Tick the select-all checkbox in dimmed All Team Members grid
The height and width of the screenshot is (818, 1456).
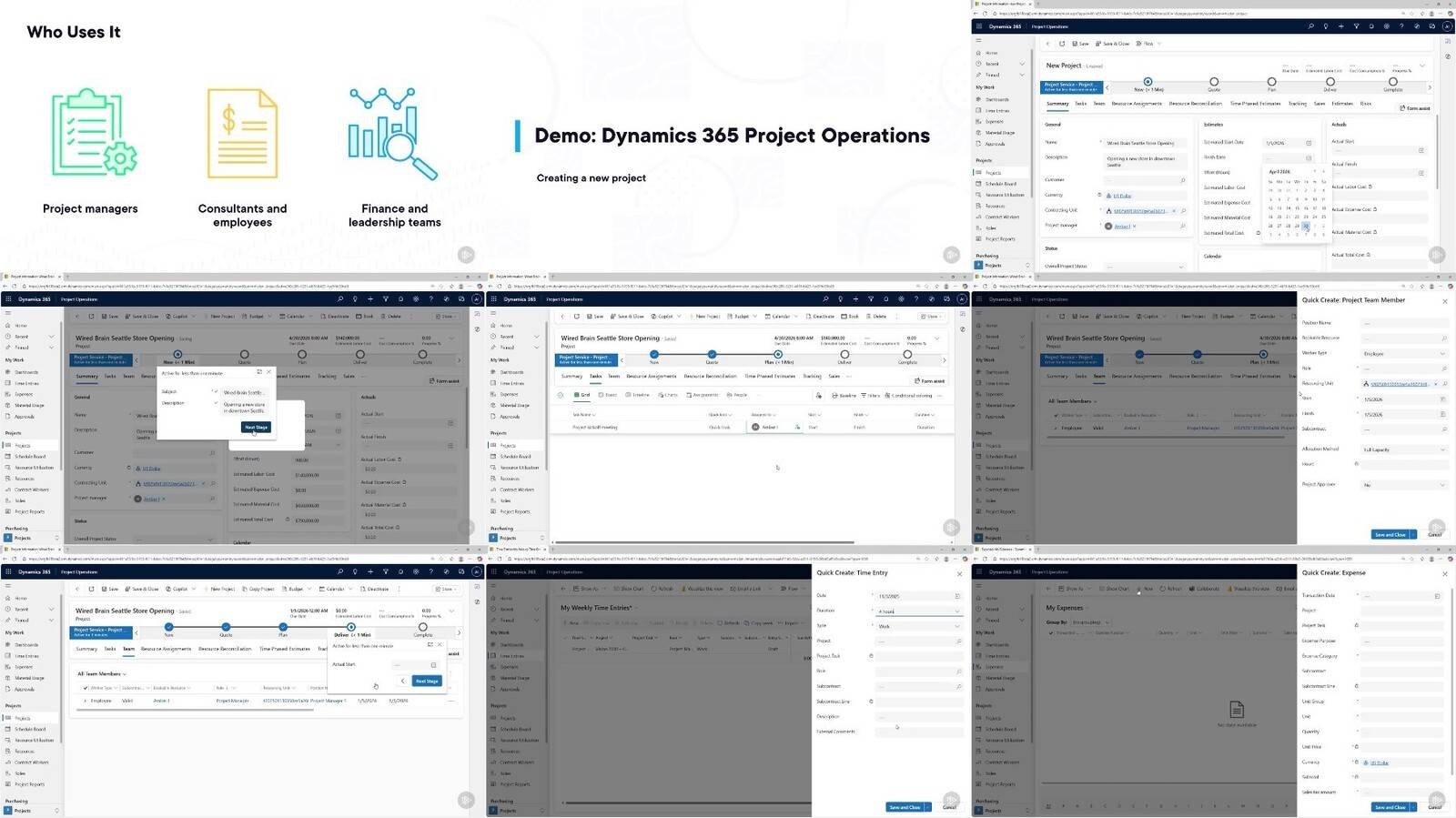pos(1057,415)
